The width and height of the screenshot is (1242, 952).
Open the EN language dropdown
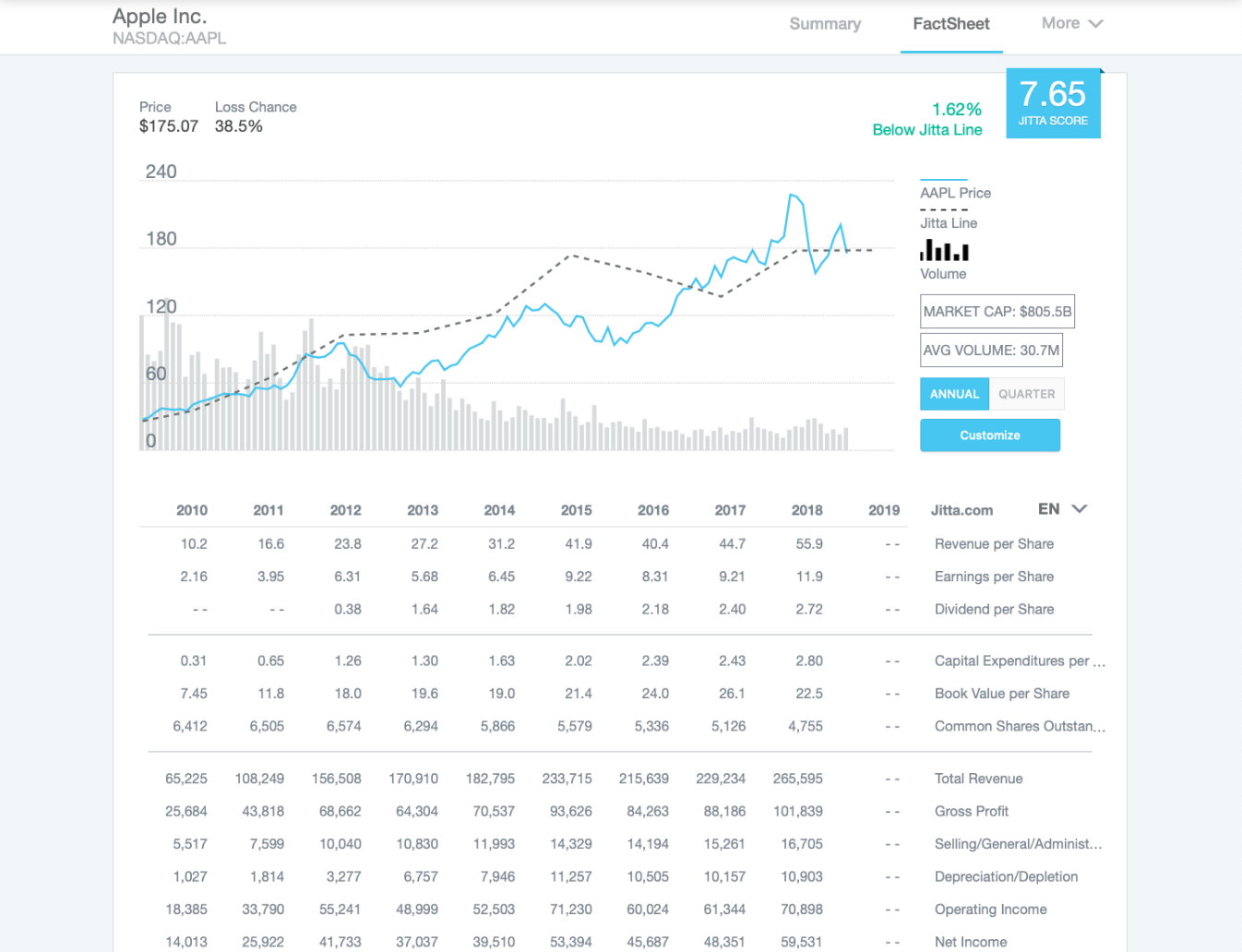pos(1062,509)
